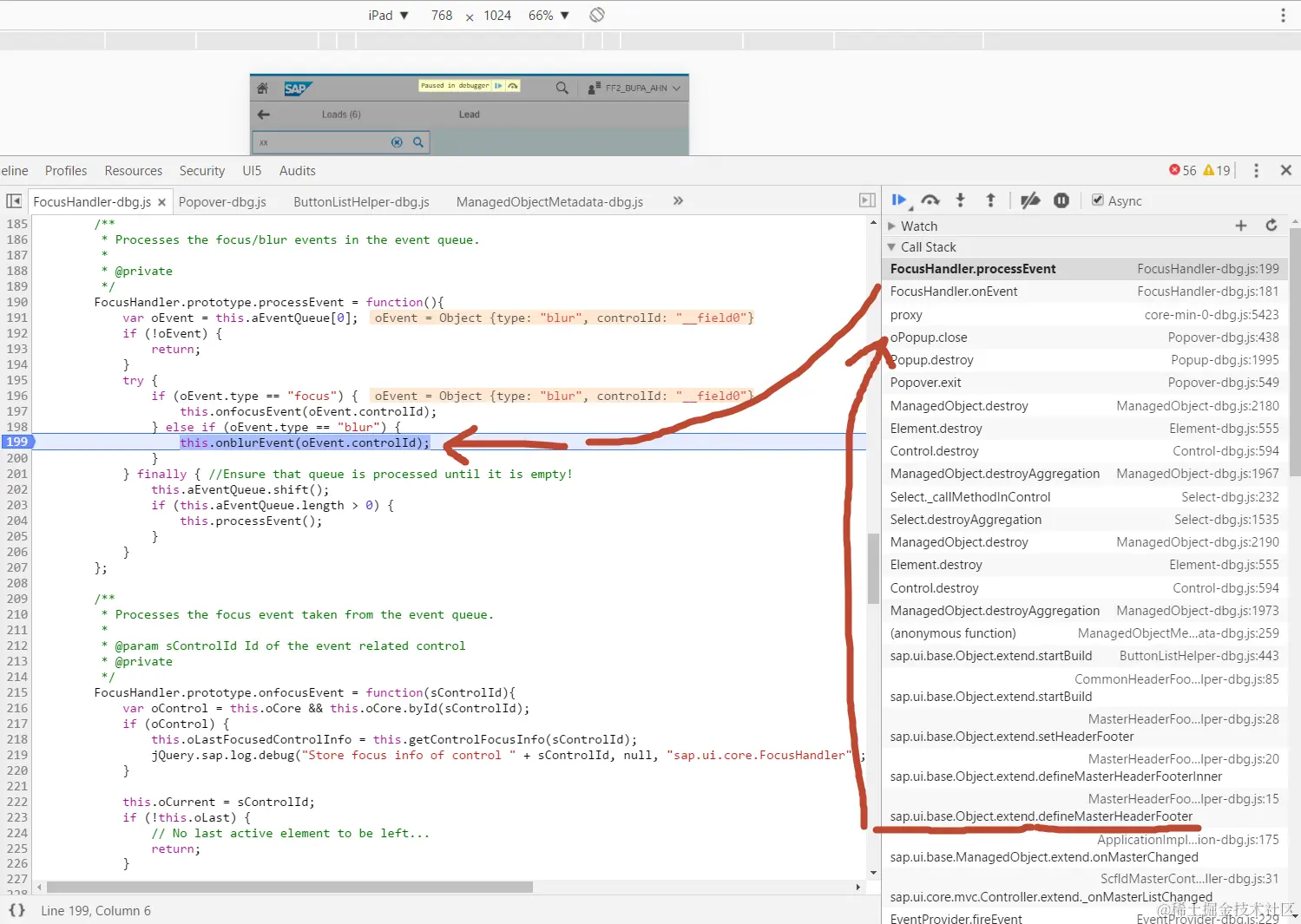The height and width of the screenshot is (924, 1301).
Task: Pretty print source with braces icon
Action: coord(16,910)
